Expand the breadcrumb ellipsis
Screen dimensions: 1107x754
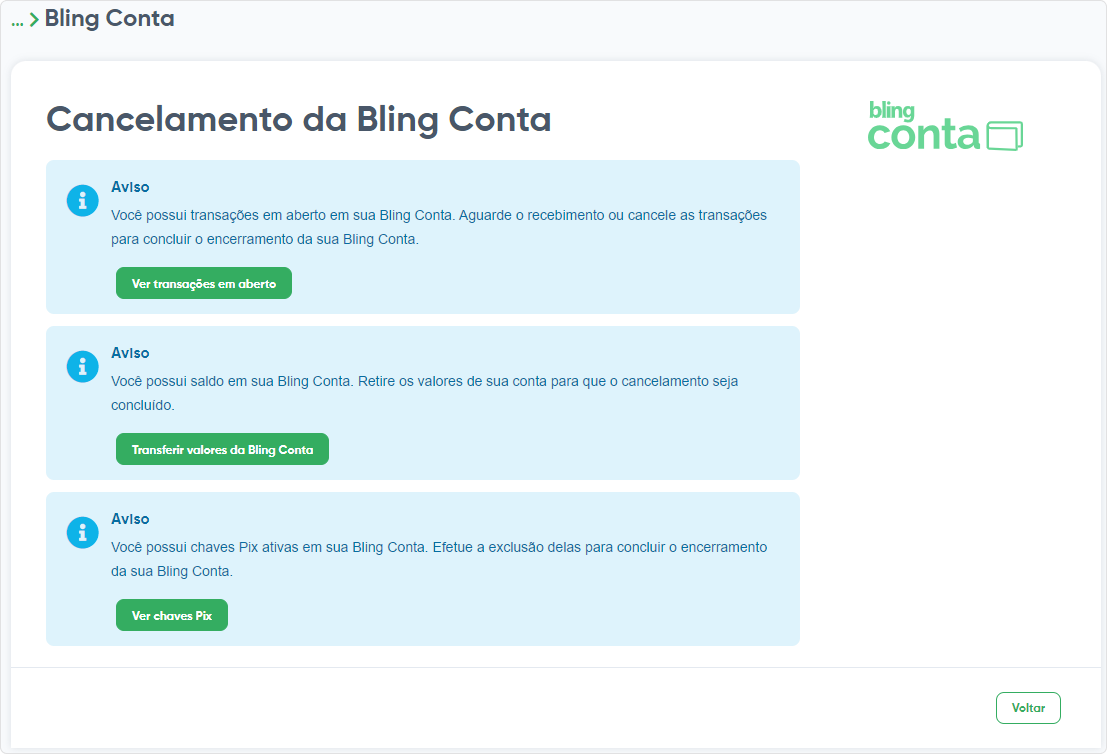click(18, 23)
